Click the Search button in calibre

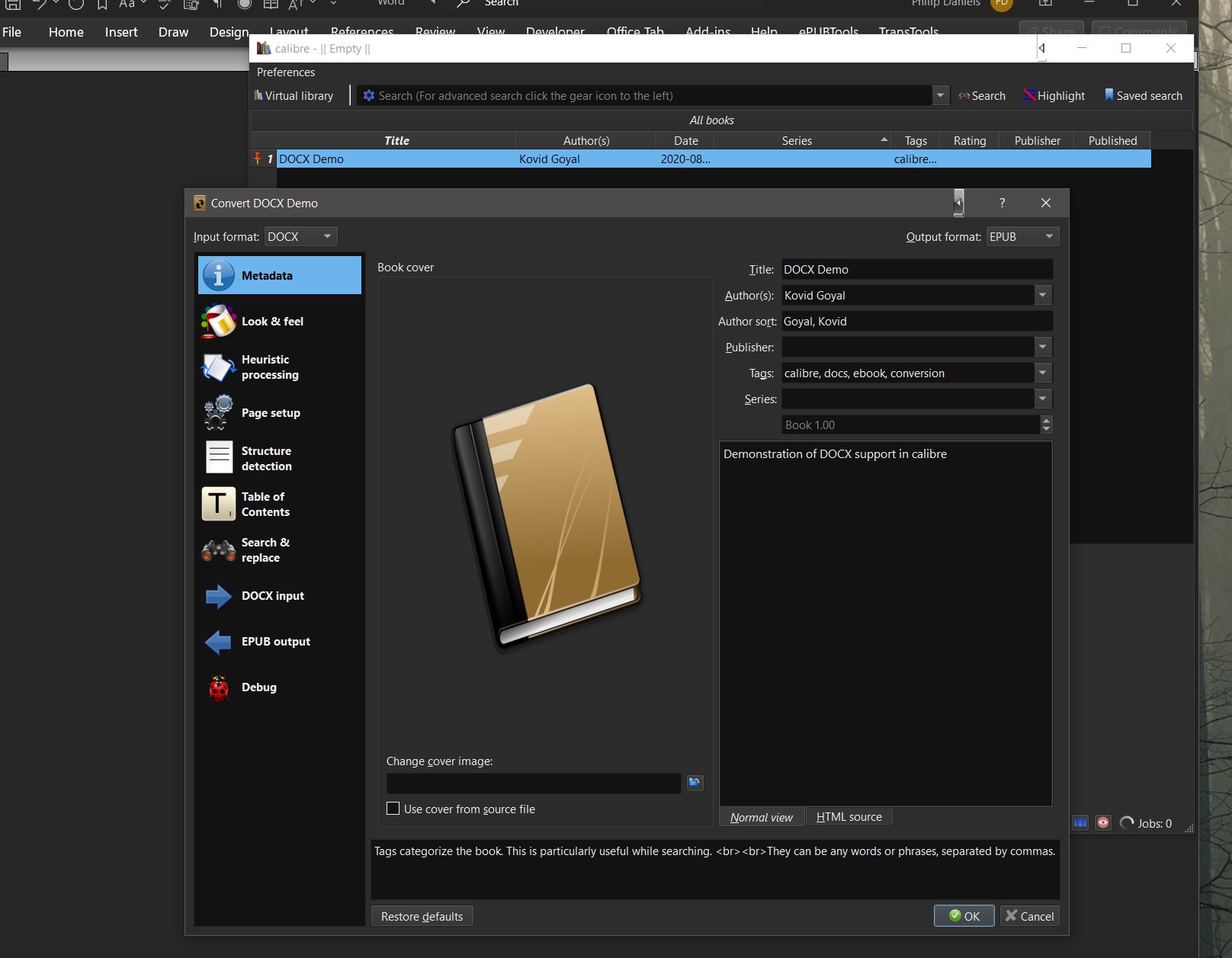pyautogui.click(x=982, y=95)
